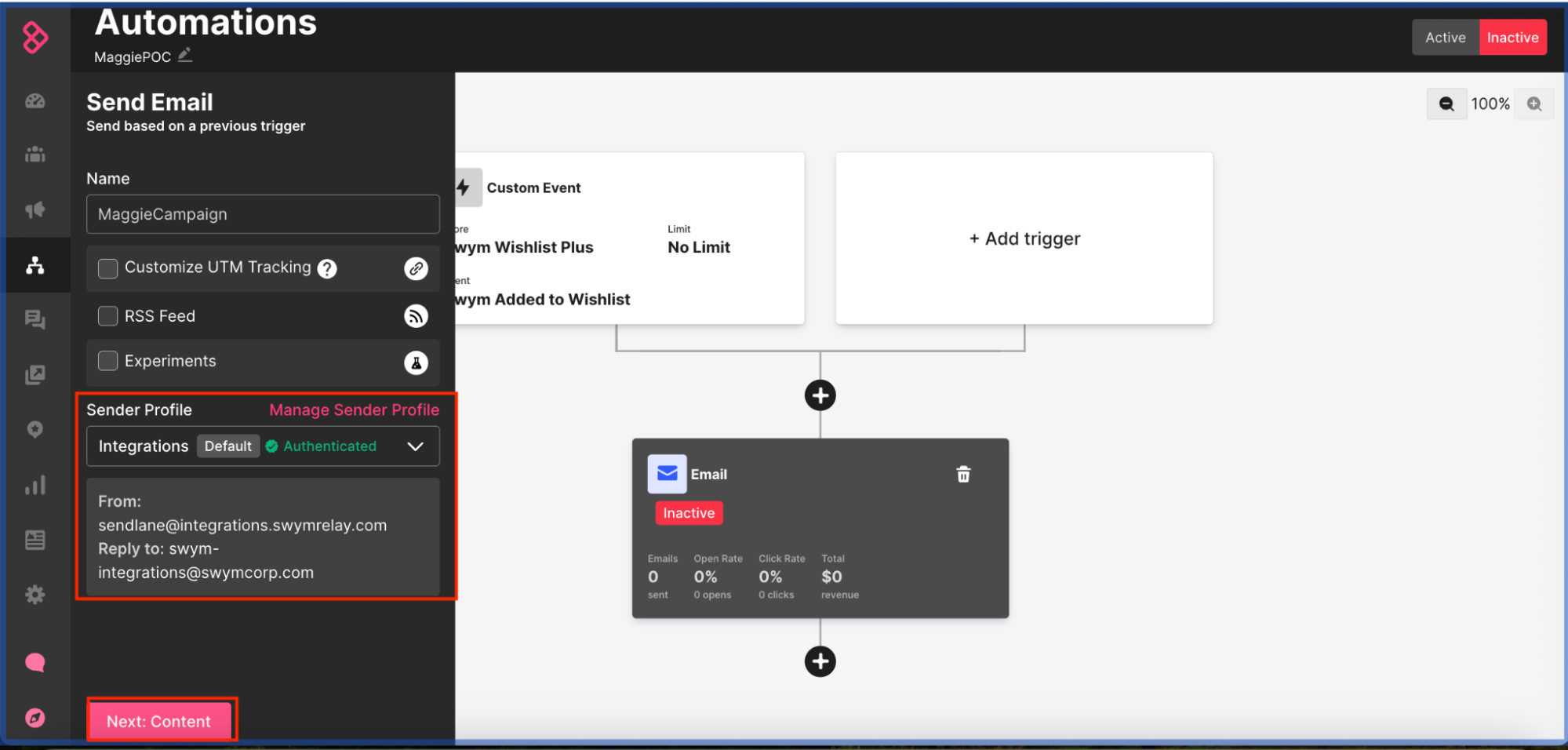Click the Custom Event lightning bolt icon
Image resolution: width=1568 pixels, height=750 pixels.
[466, 187]
